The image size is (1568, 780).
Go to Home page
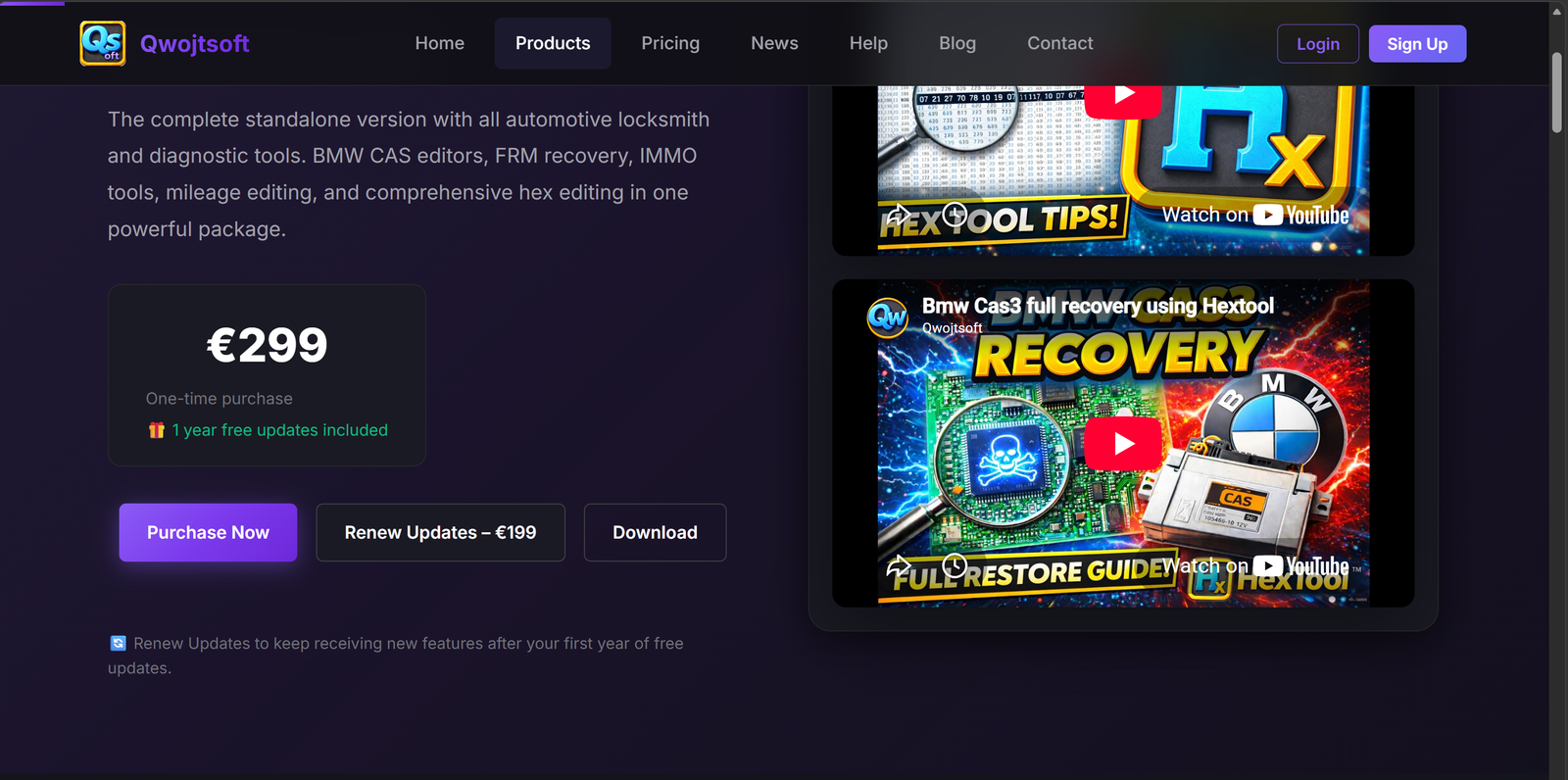point(440,43)
